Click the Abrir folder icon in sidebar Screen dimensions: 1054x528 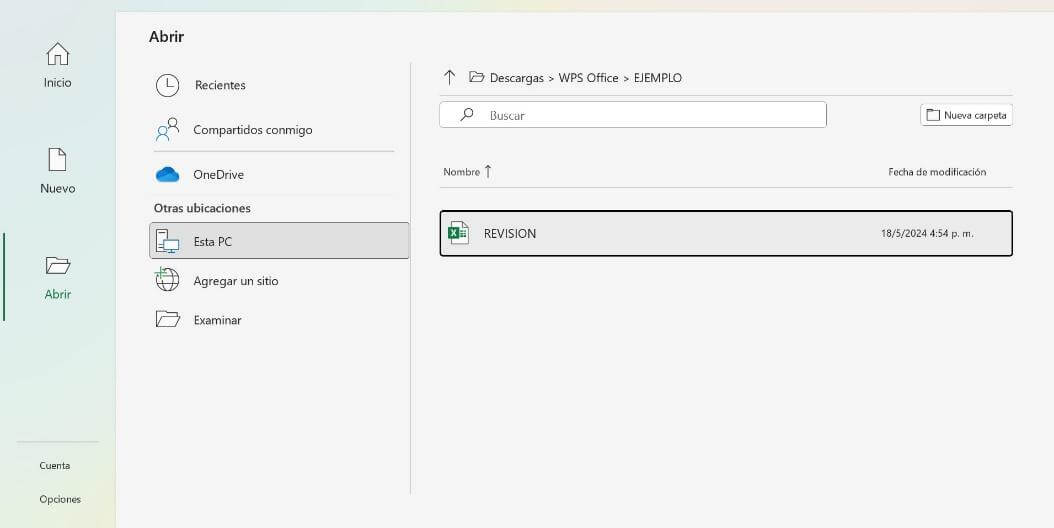pos(58,265)
